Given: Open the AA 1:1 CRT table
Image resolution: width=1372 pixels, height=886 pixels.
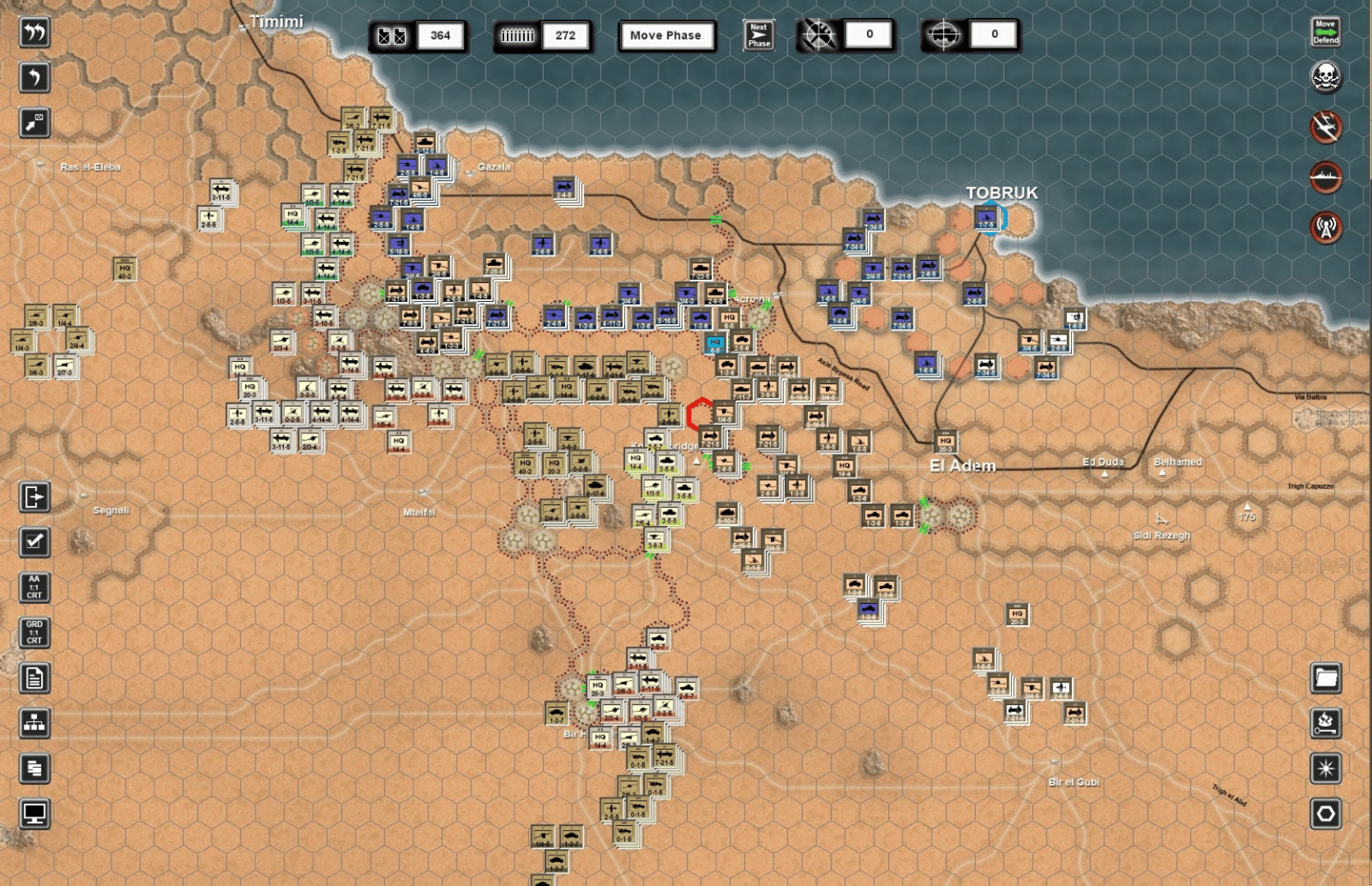Looking at the screenshot, I should pyautogui.click(x=34, y=587).
